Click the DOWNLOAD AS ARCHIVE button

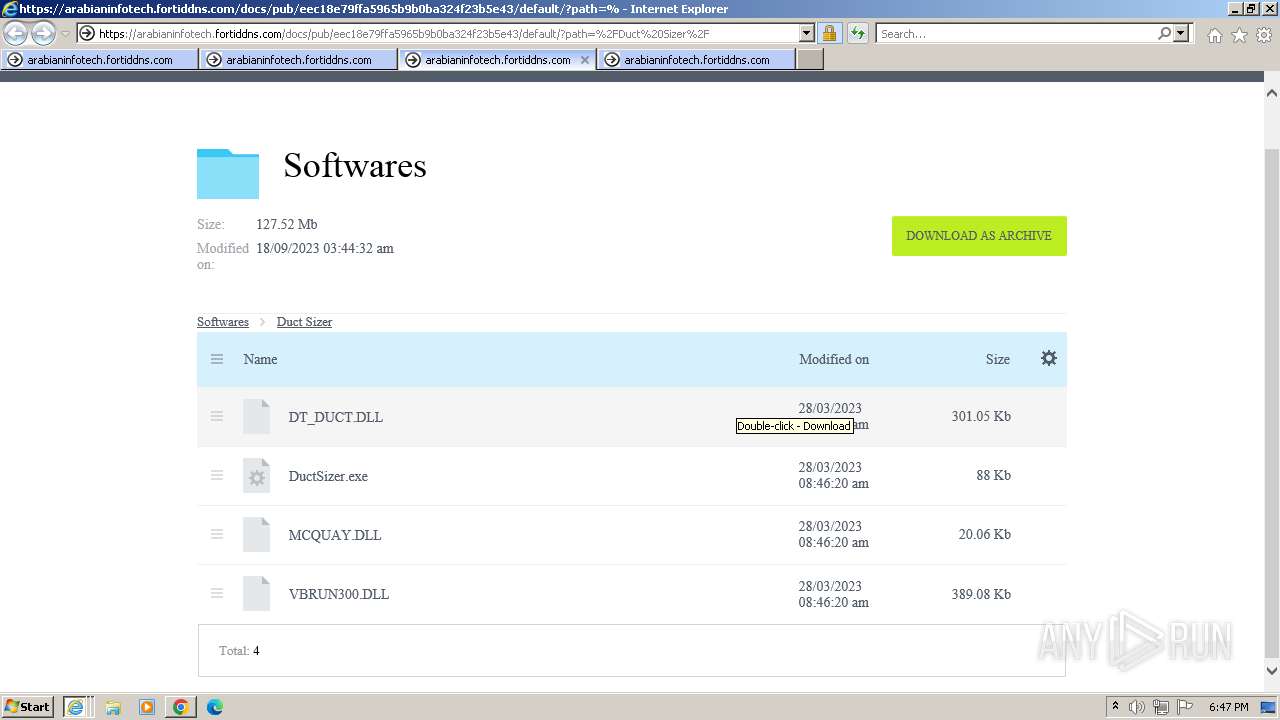point(979,236)
